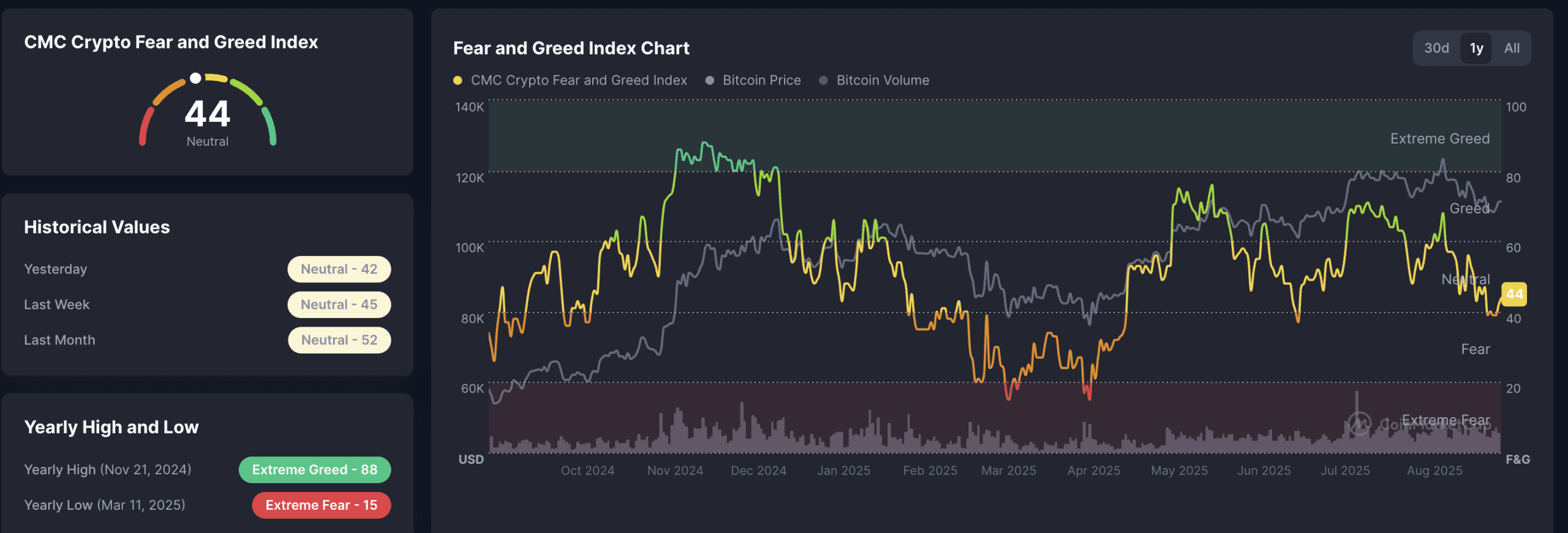
Task: Click the Neutral - 45 last week badge
Action: [x=339, y=304]
